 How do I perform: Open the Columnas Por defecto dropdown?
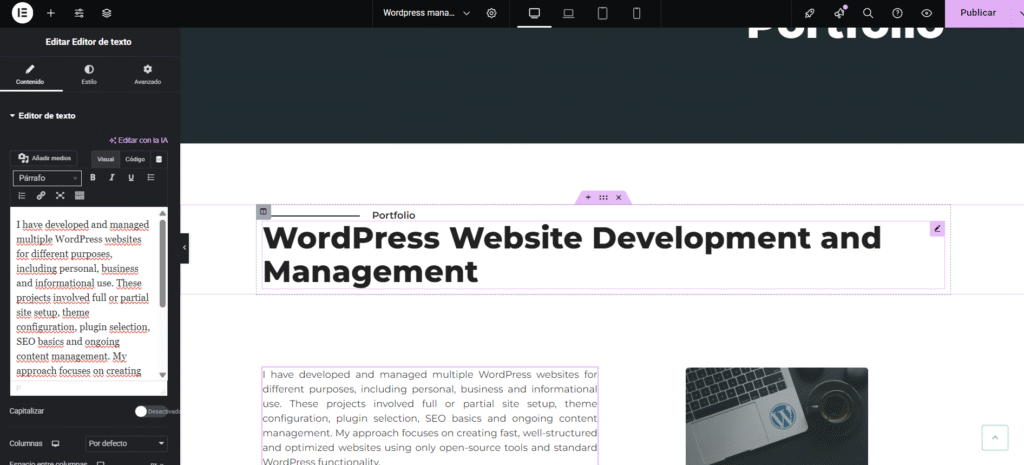point(126,443)
